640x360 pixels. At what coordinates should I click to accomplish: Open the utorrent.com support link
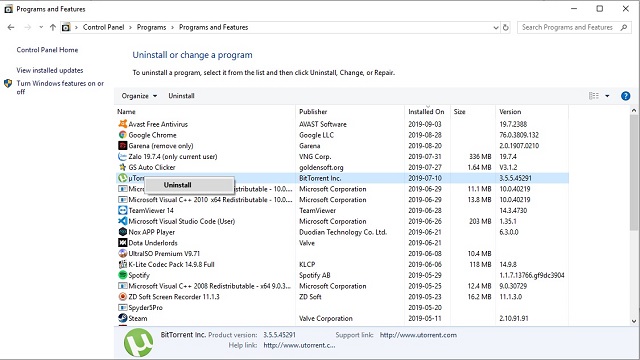[418, 335]
